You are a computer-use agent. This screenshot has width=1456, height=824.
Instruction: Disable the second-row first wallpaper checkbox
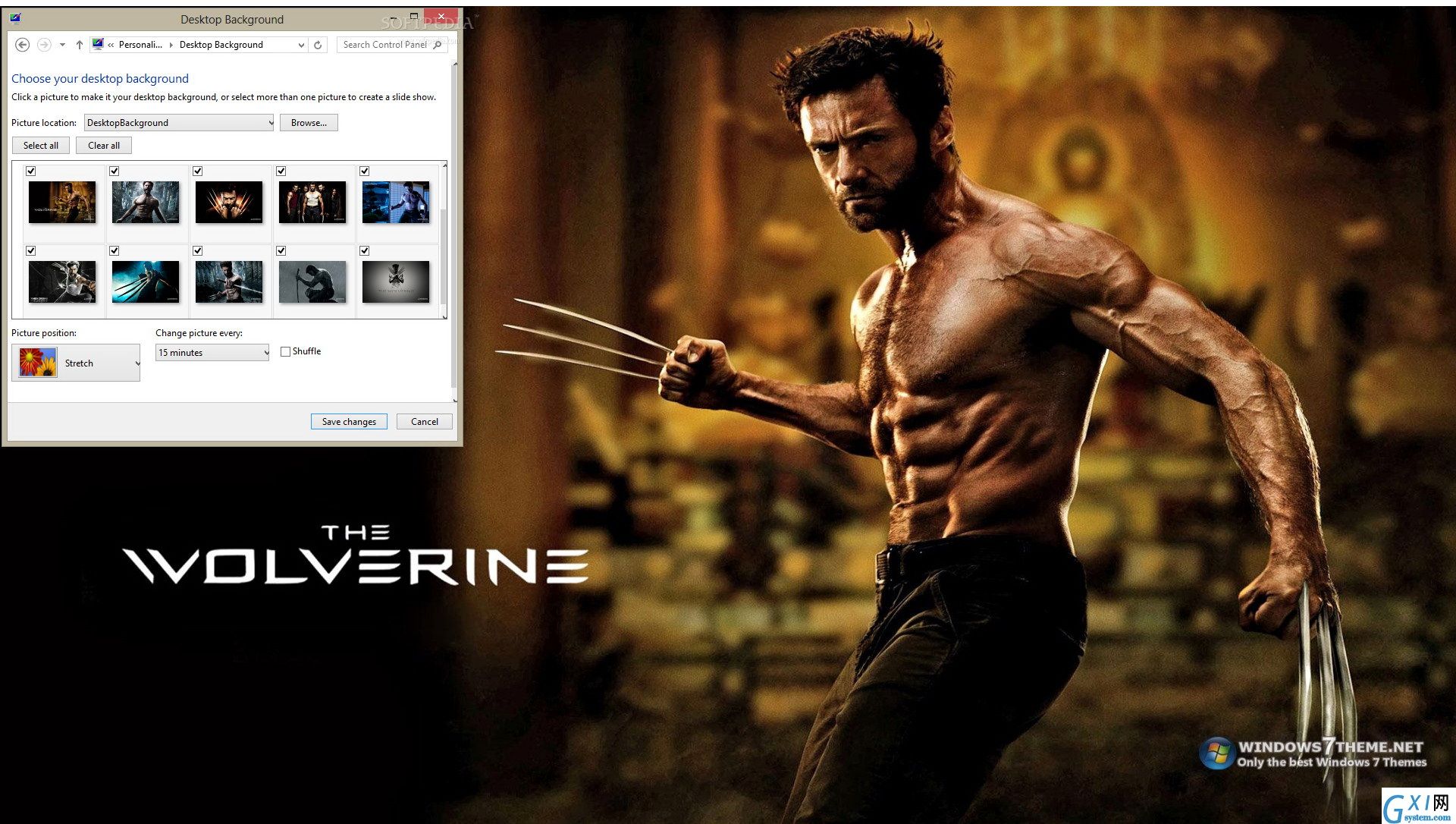pyautogui.click(x=32, y=250)
